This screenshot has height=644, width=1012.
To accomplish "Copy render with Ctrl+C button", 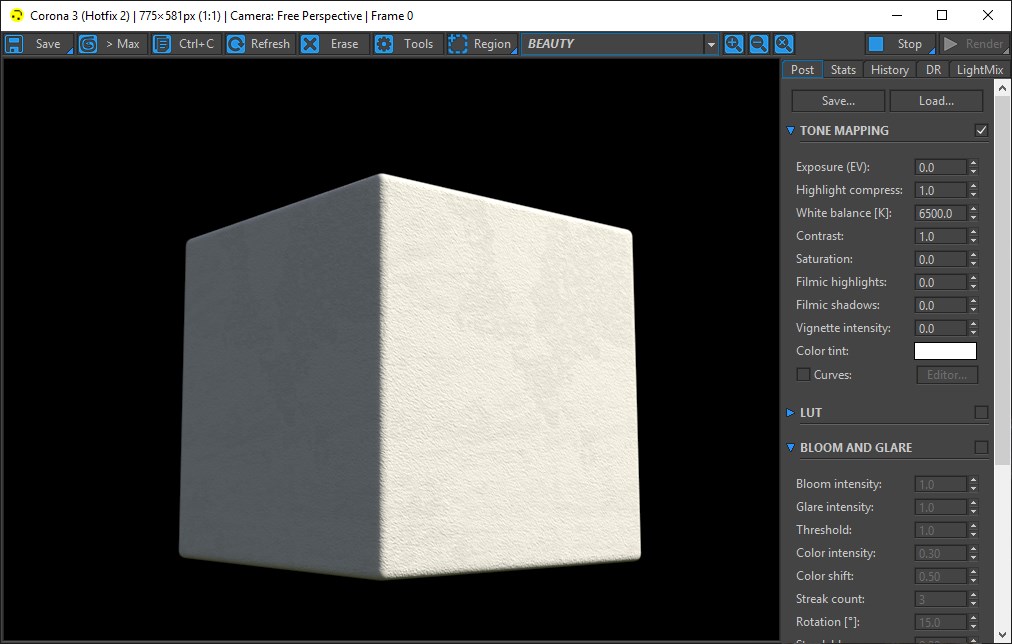I will point(185,44).
